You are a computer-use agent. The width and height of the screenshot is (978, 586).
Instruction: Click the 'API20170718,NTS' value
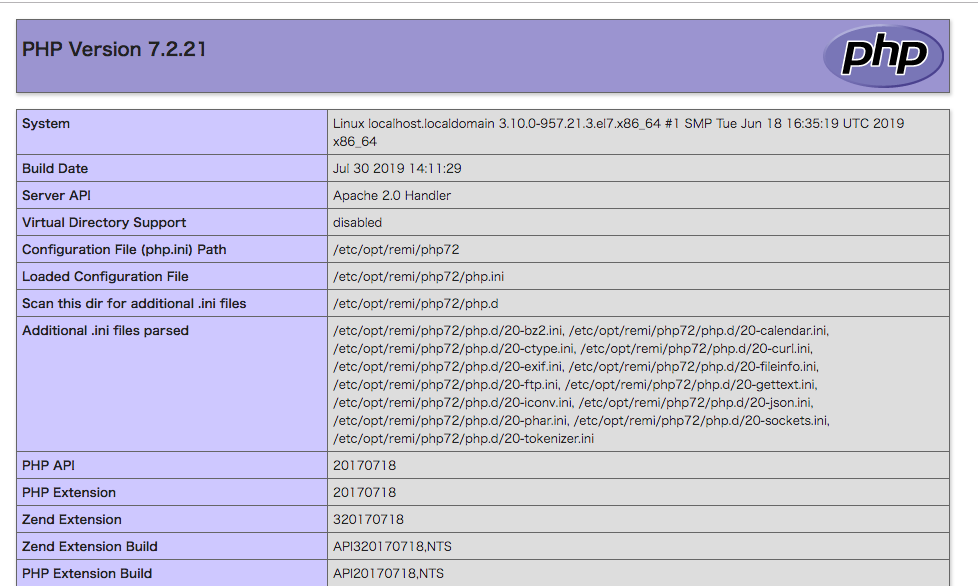coord(389,574)
